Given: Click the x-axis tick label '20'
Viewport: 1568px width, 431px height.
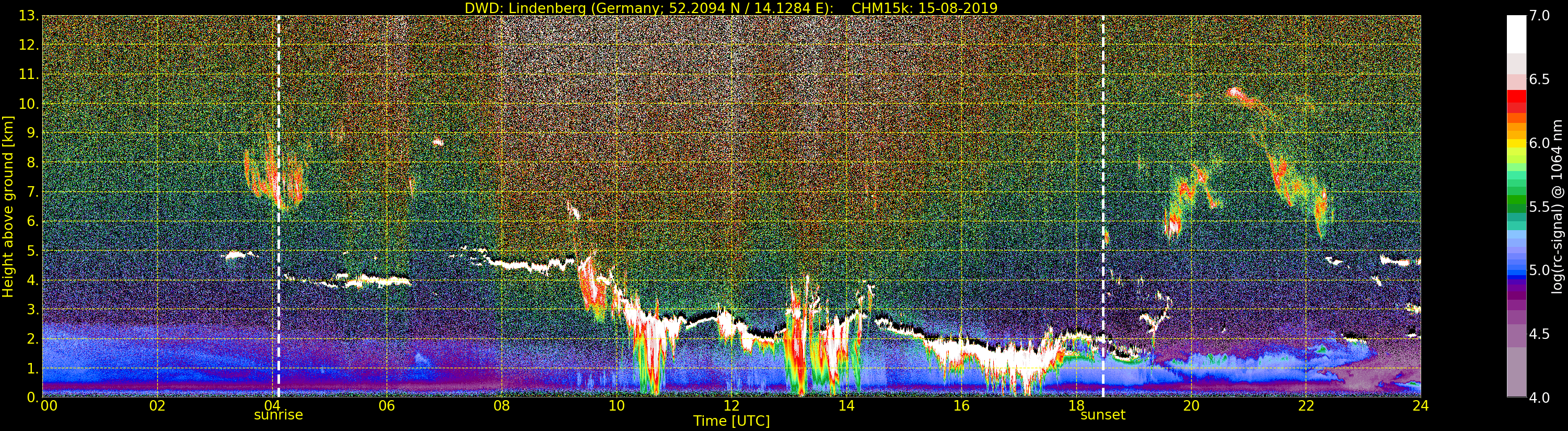Looking at the screenshot, I should coord(1191,406).
